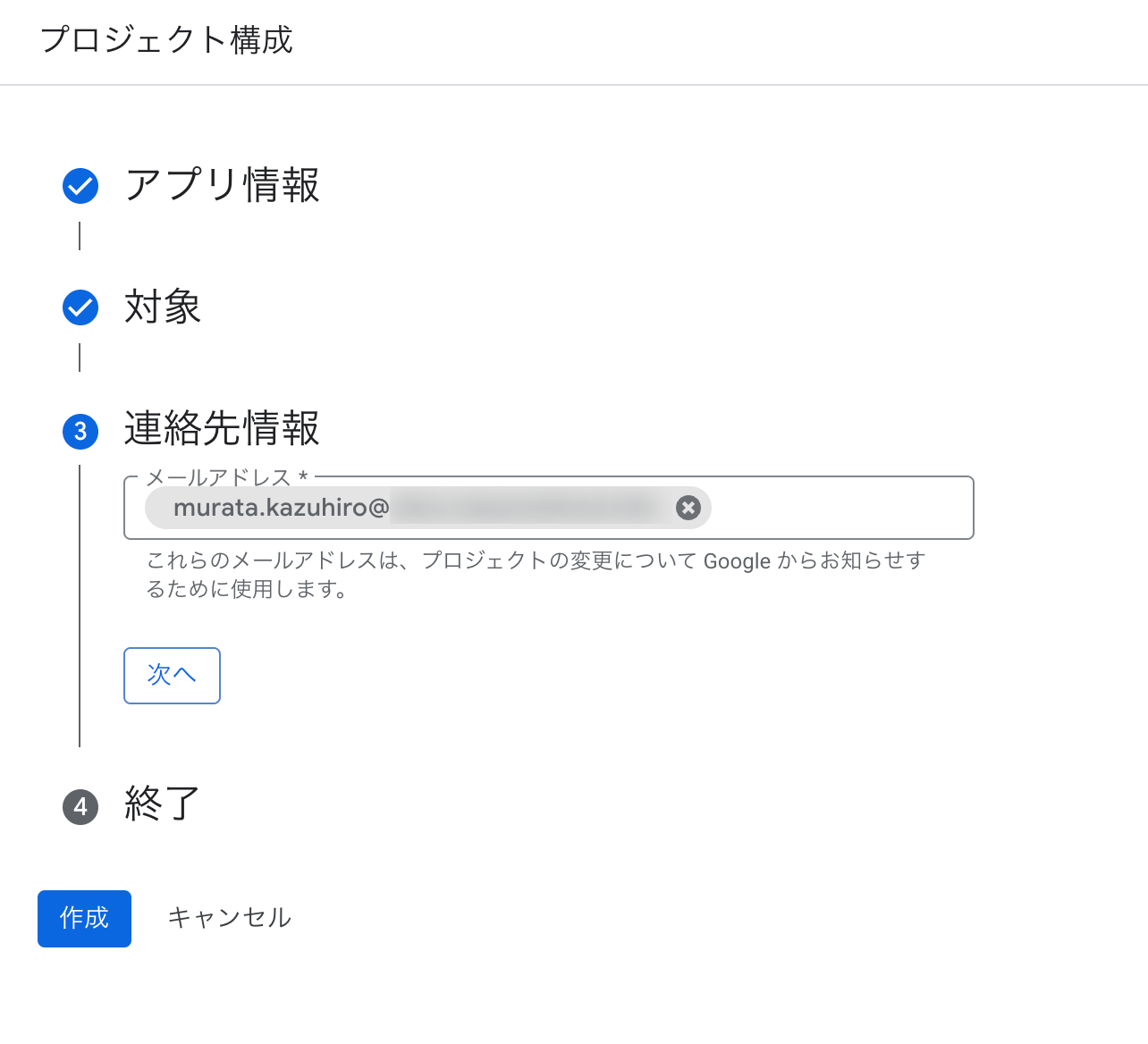Screen dimensions: 1148x1044
Task: Click the blurred portion of the email address
Action: point(528,508)
